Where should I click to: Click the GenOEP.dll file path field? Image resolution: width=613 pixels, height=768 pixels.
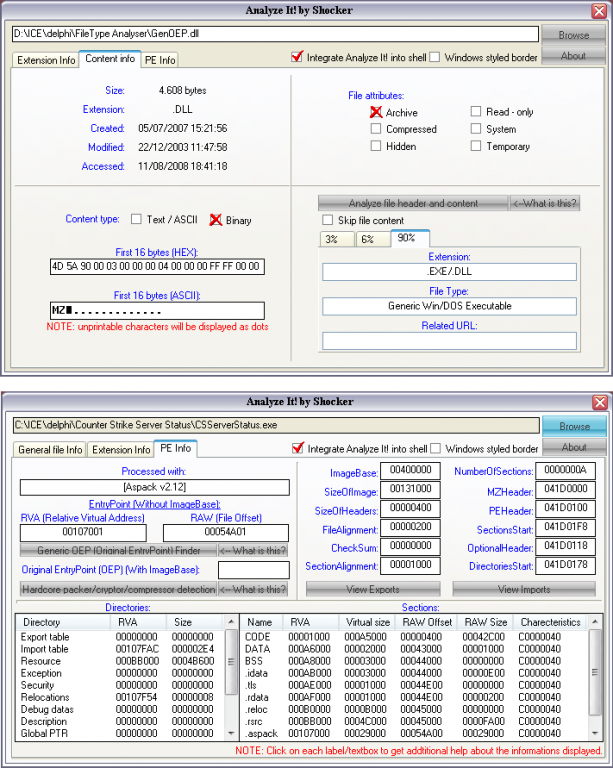tap(275, 34)
